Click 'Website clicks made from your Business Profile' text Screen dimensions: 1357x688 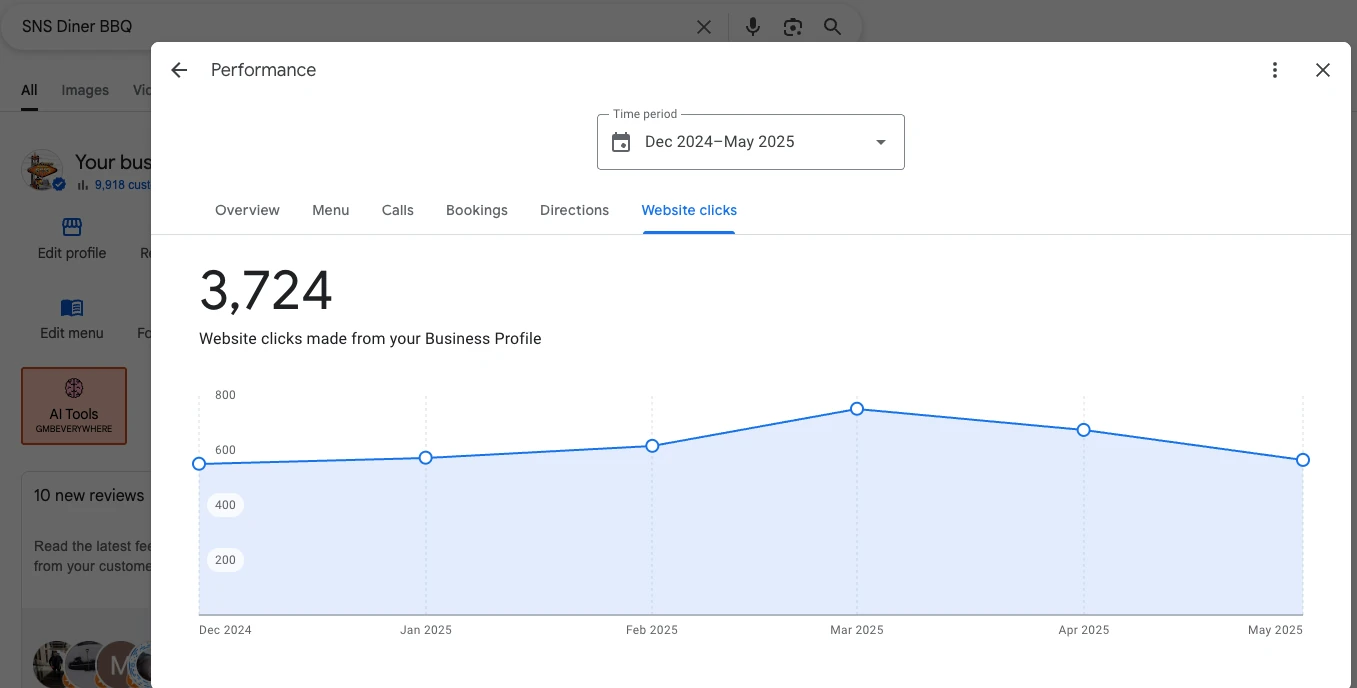370,339
